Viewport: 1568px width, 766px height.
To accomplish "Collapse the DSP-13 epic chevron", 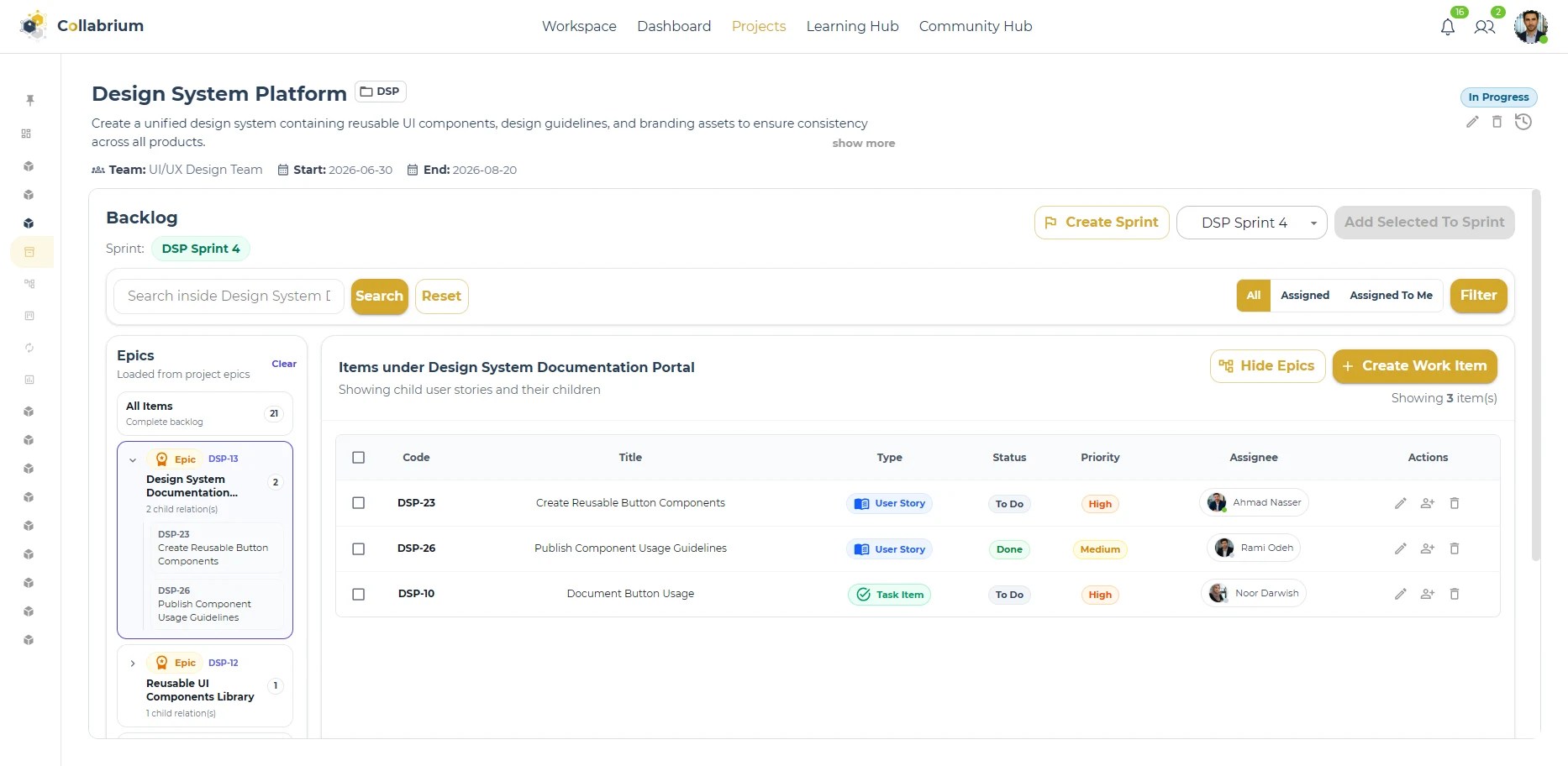I will pos(133,459).
